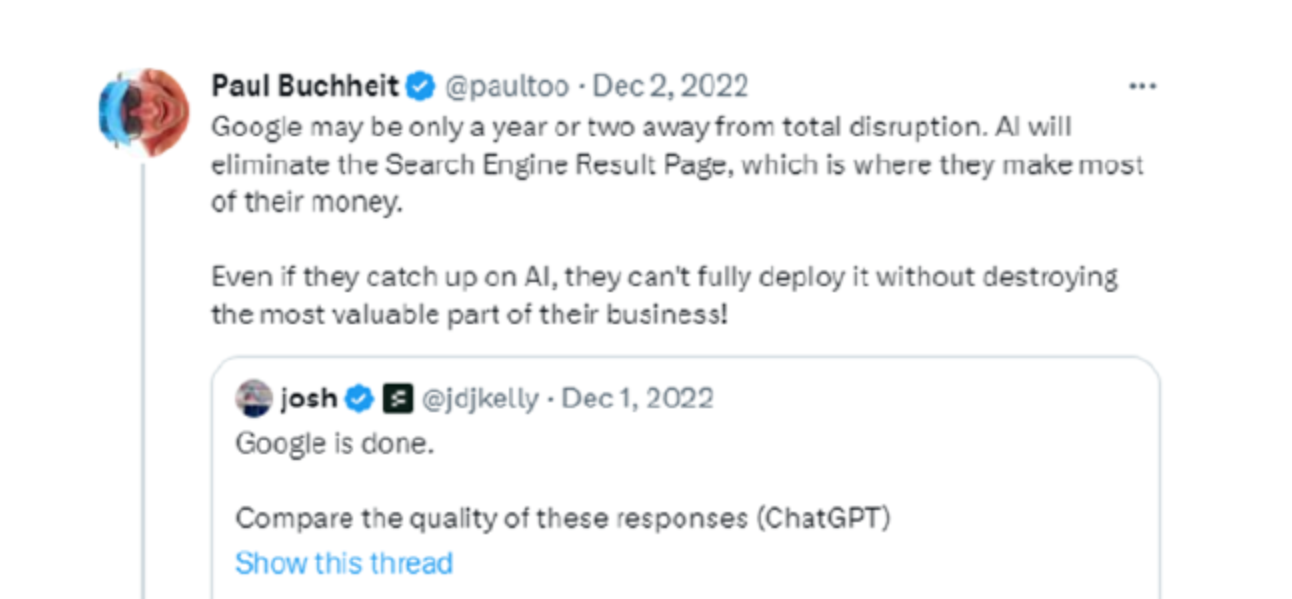Viewport: 1292px width, 599px height.
Task: Click josh's small profile picture
Action: tap(254, 399)
